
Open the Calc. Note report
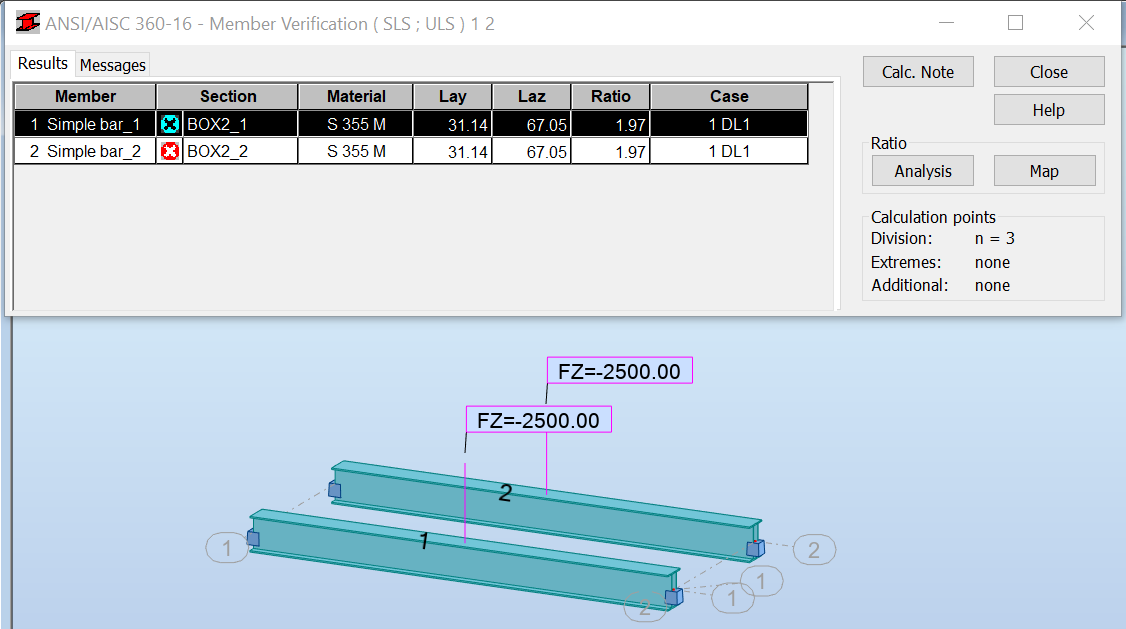click(x=917, y=71)
